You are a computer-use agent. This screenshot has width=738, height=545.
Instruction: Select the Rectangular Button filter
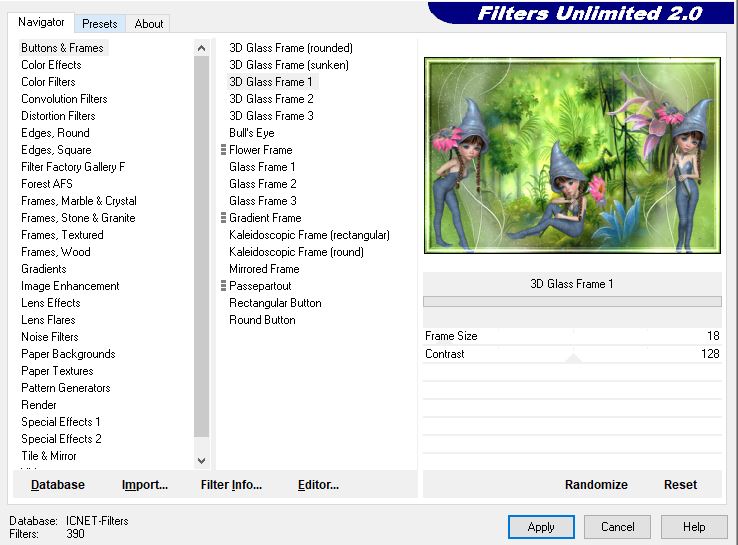275,303
